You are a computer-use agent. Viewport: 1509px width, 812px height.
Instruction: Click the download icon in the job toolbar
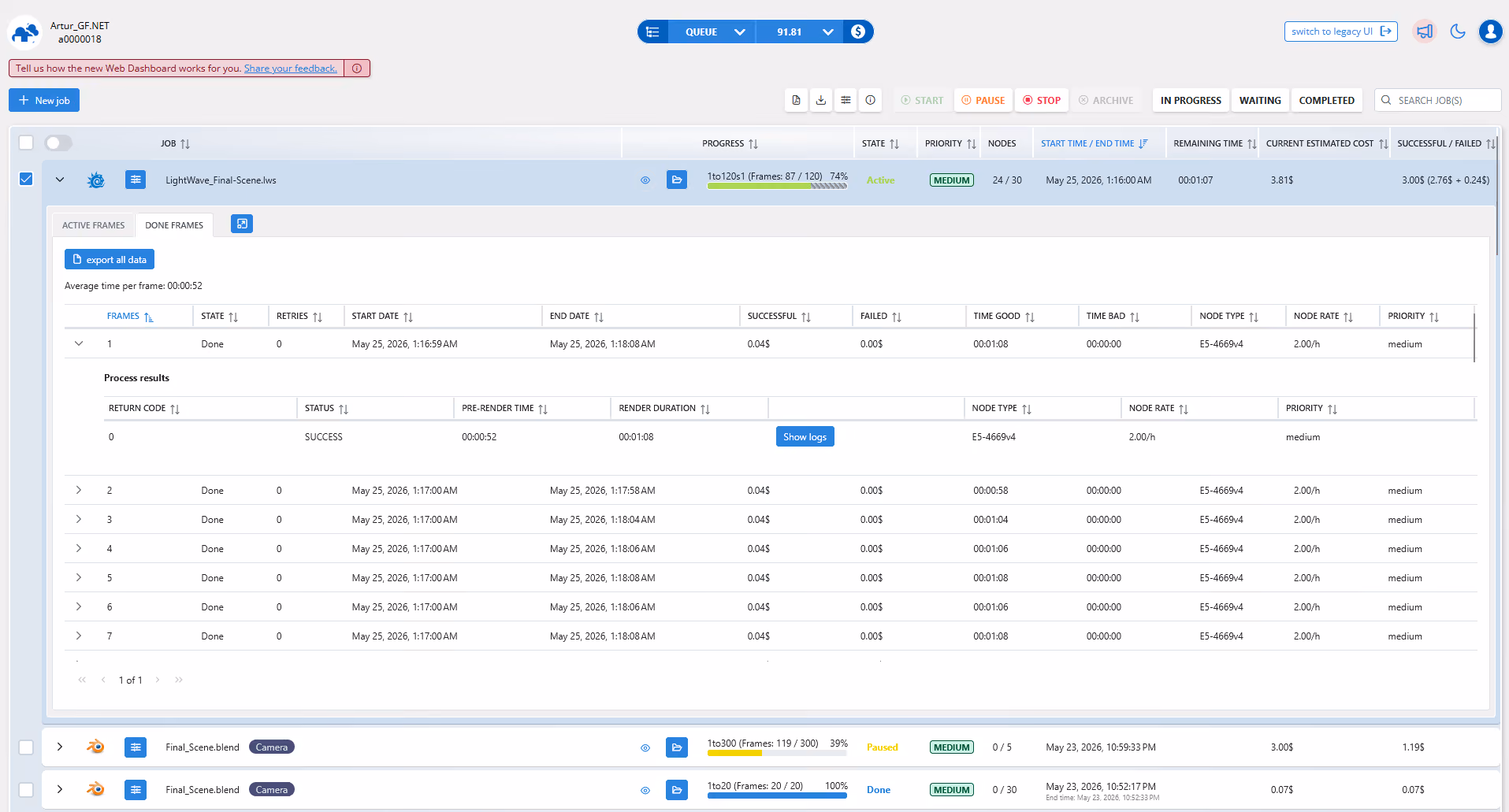coord(821,100)
